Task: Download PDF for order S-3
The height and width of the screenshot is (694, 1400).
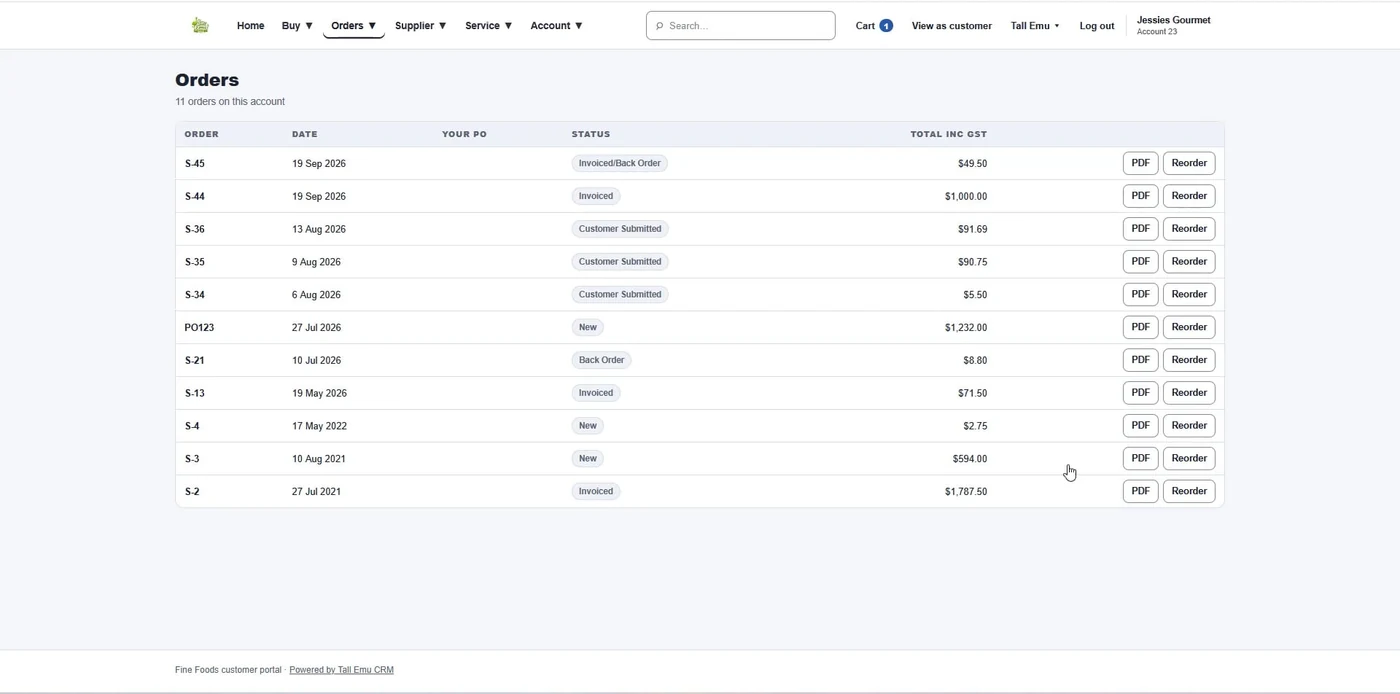Action: 1140,458
